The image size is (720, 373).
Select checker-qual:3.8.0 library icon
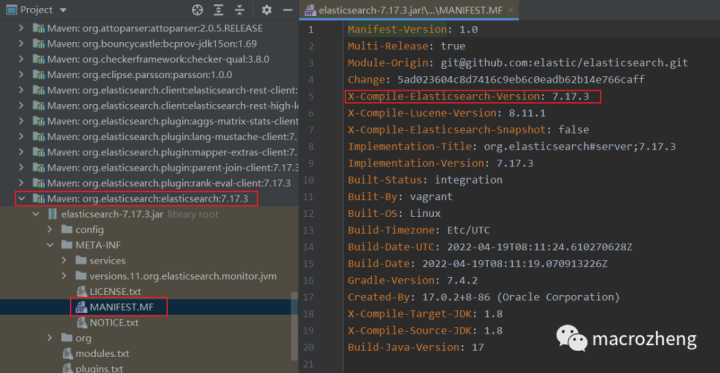(x=39, y=60)
